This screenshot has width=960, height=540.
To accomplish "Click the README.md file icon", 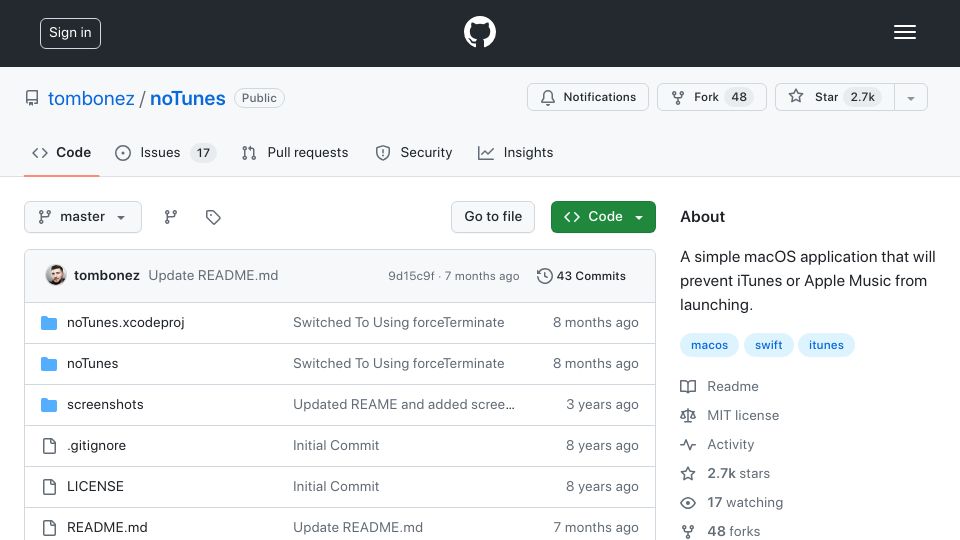I will 49,528.
